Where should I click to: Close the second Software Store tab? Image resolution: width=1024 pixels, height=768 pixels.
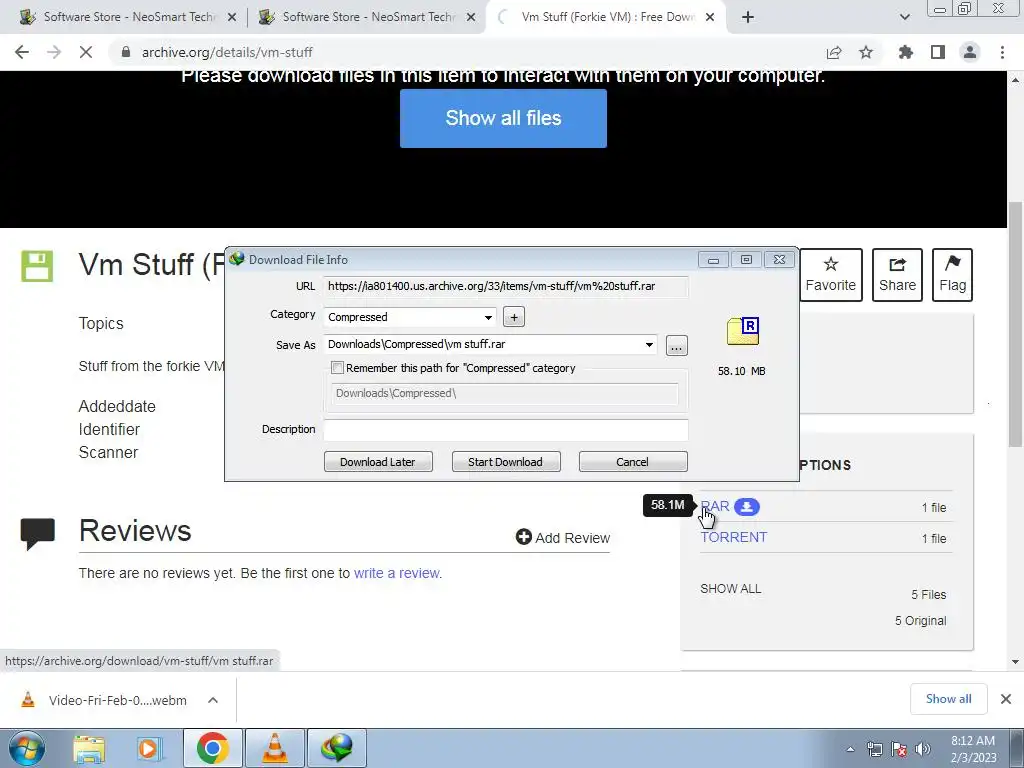[471, 18]
